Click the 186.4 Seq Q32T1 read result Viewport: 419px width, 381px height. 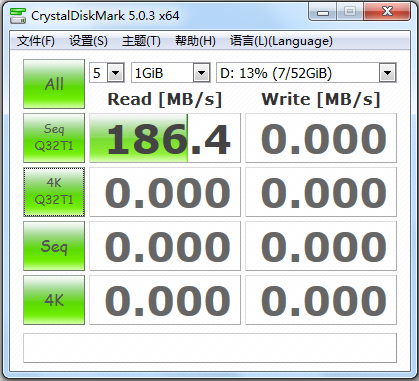pos(165,138)
